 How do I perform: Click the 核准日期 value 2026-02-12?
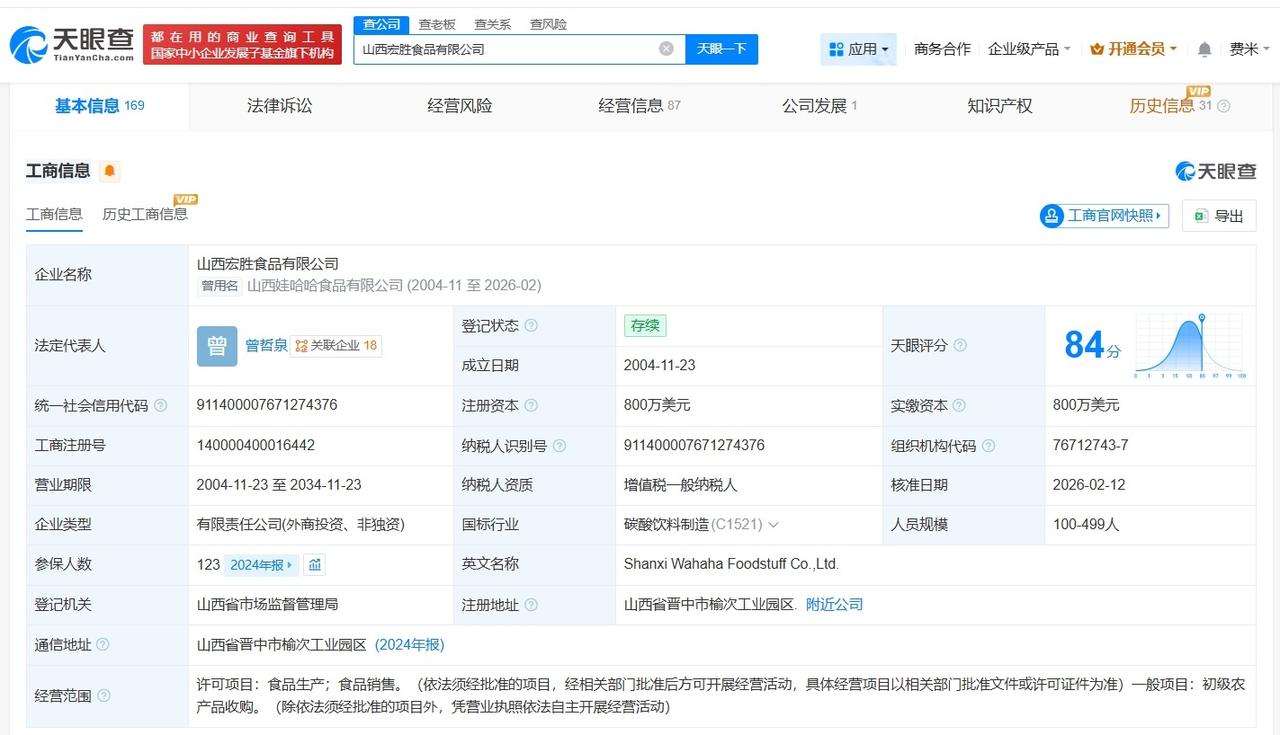point(1089,485)
